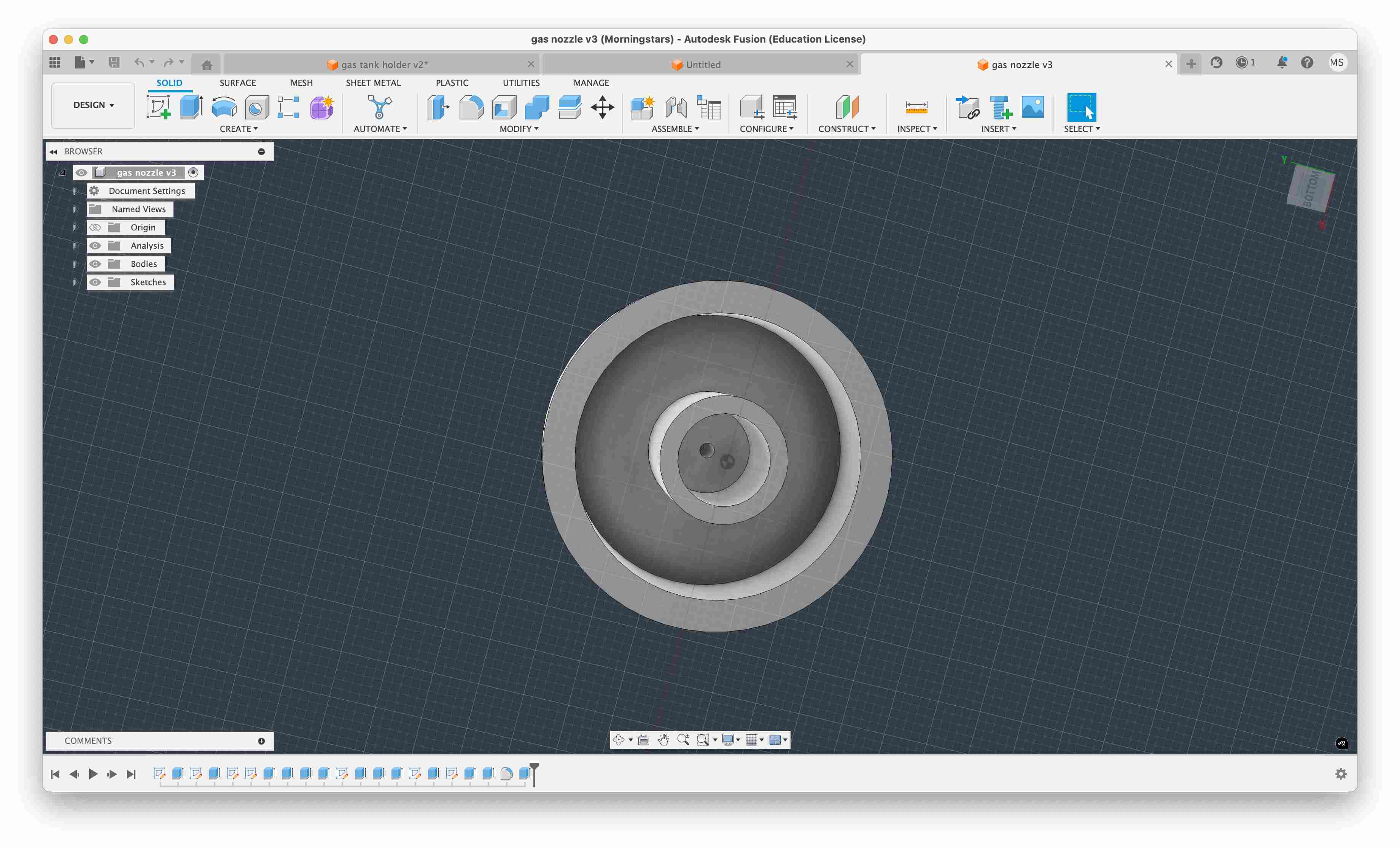
Task: Click the New Component icon
Action: click(x=643, y=107)
